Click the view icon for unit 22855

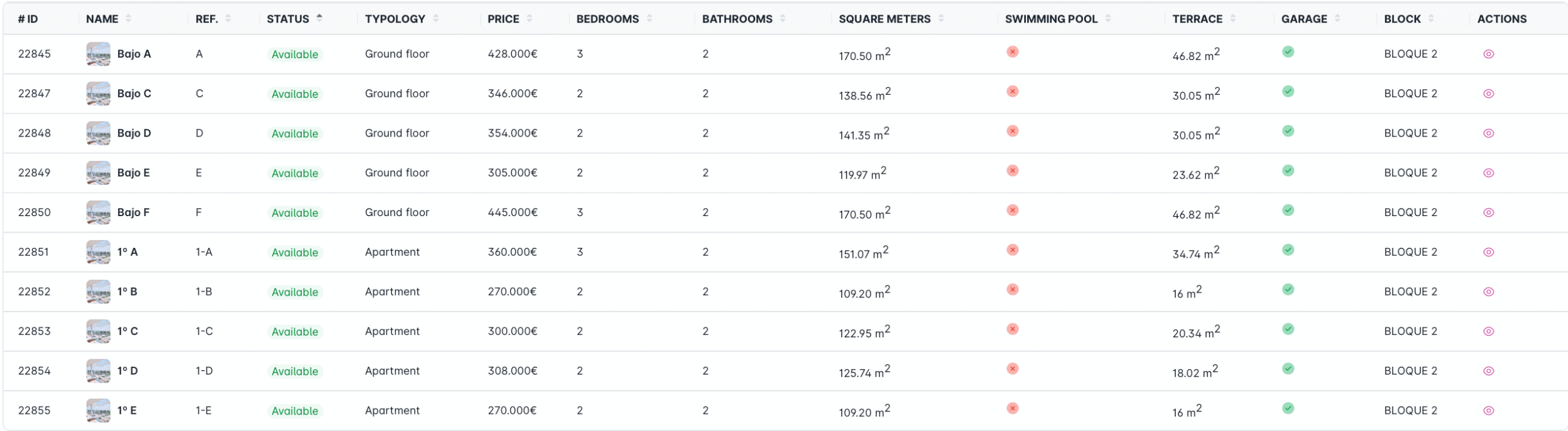click(1488, 411)
